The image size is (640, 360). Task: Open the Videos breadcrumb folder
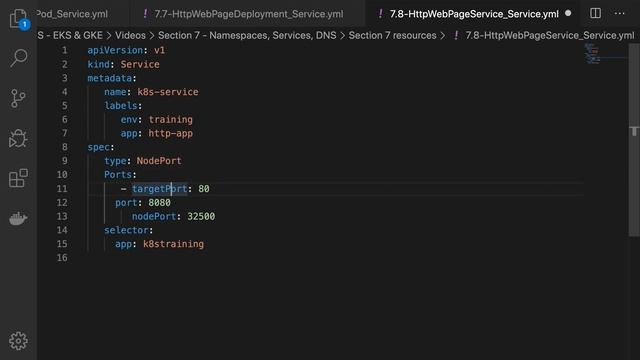[x=130, y=36]
